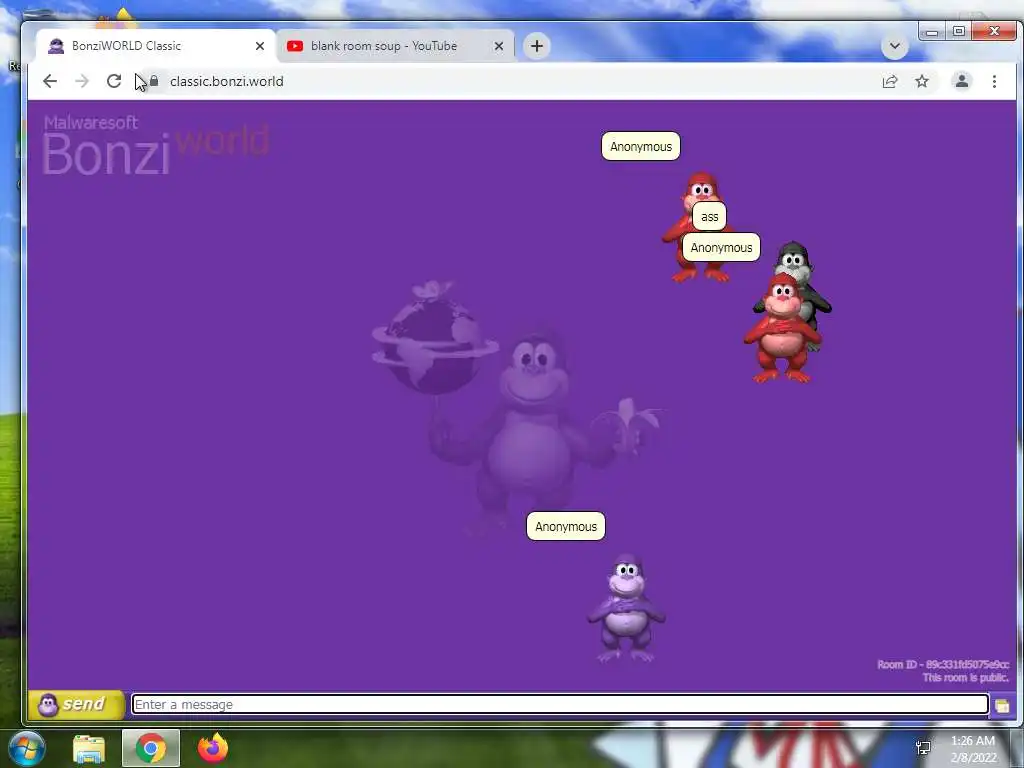
Task: Open File Explorer from the taskbar
Action: pos(89,748)
